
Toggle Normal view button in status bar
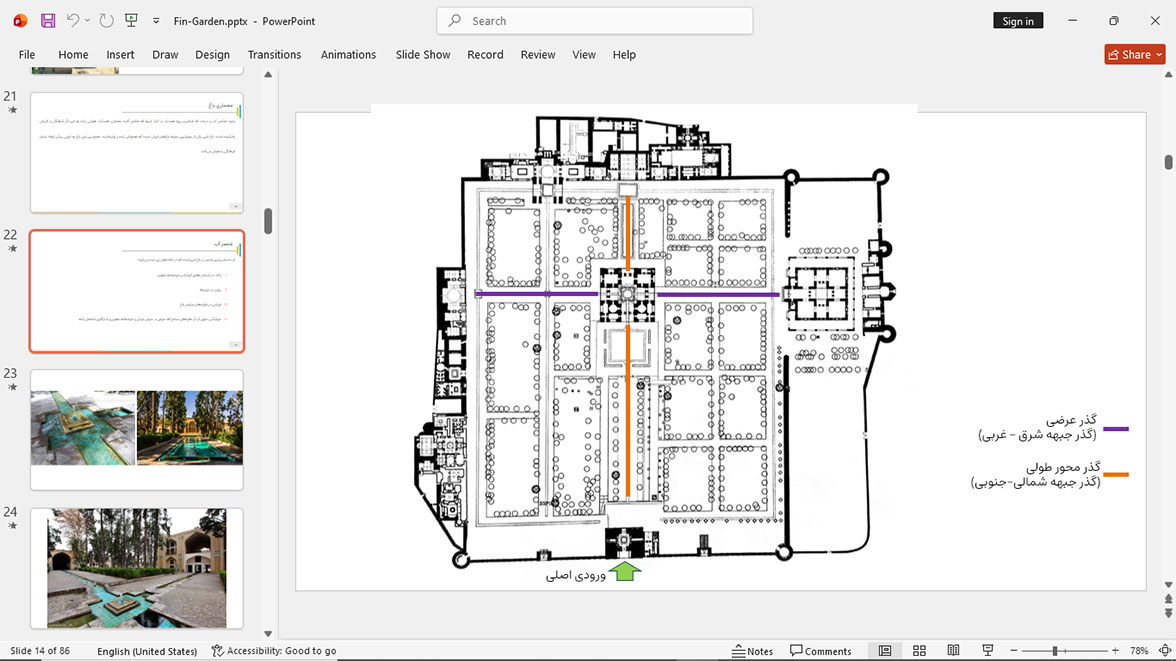[x=885, y=650]
